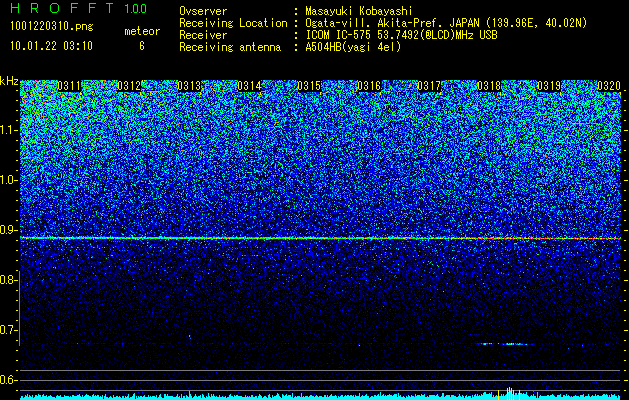Click the Ogata-vill. Akita-Pref. JAPAN location text
This screenshot has height=400, width=629.
click(x=446, y=23)
